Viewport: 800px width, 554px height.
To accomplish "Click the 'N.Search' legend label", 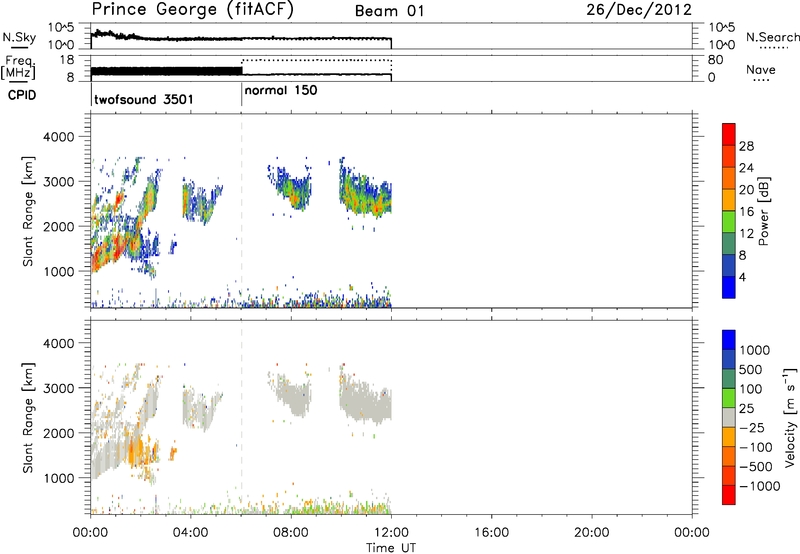I will point(772,37).
